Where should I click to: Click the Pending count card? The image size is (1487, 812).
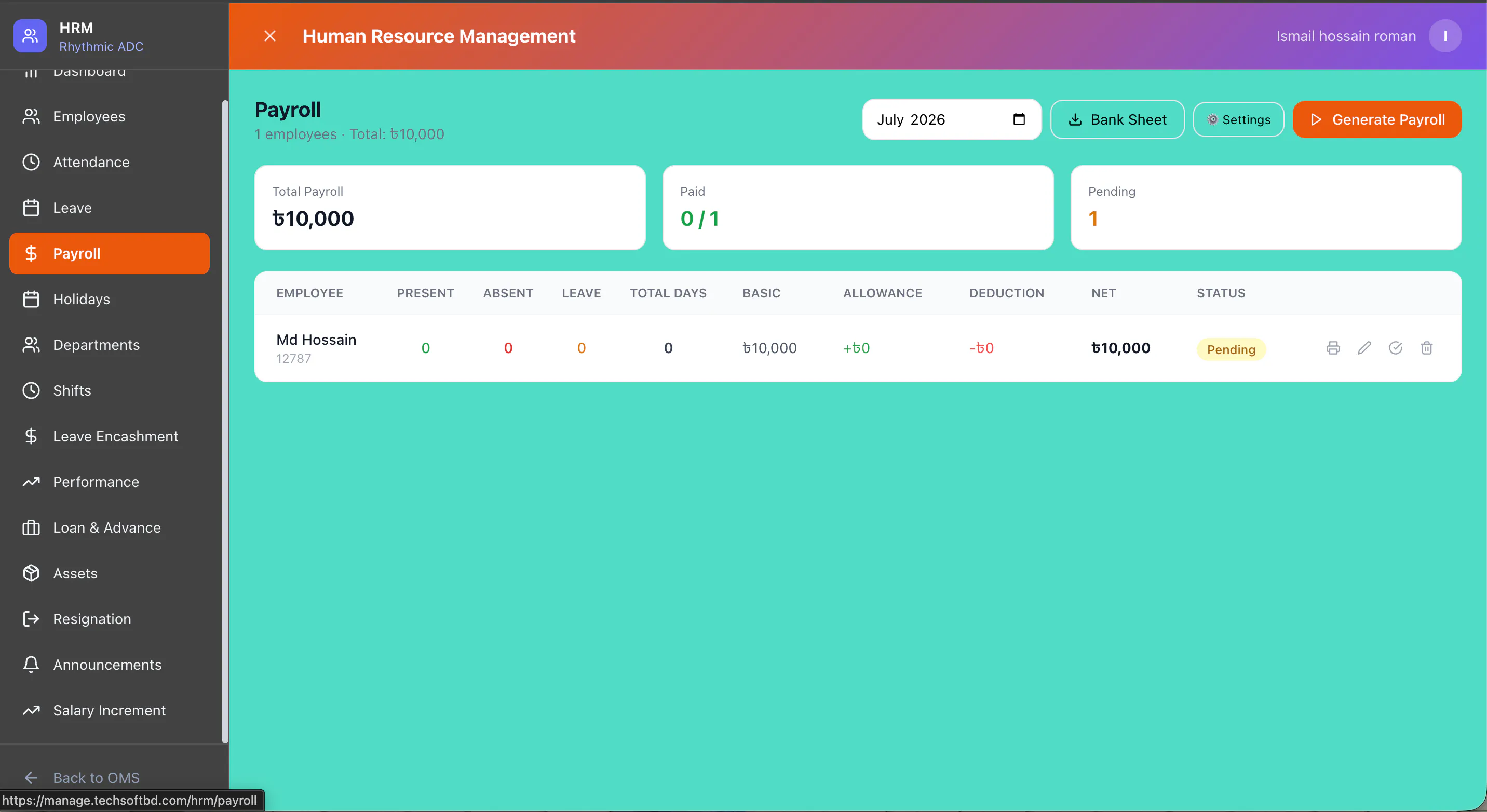(1266, 207)
